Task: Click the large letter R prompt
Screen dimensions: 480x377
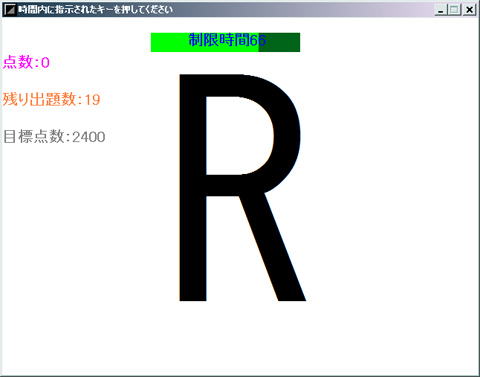Action: click(242, 188)
